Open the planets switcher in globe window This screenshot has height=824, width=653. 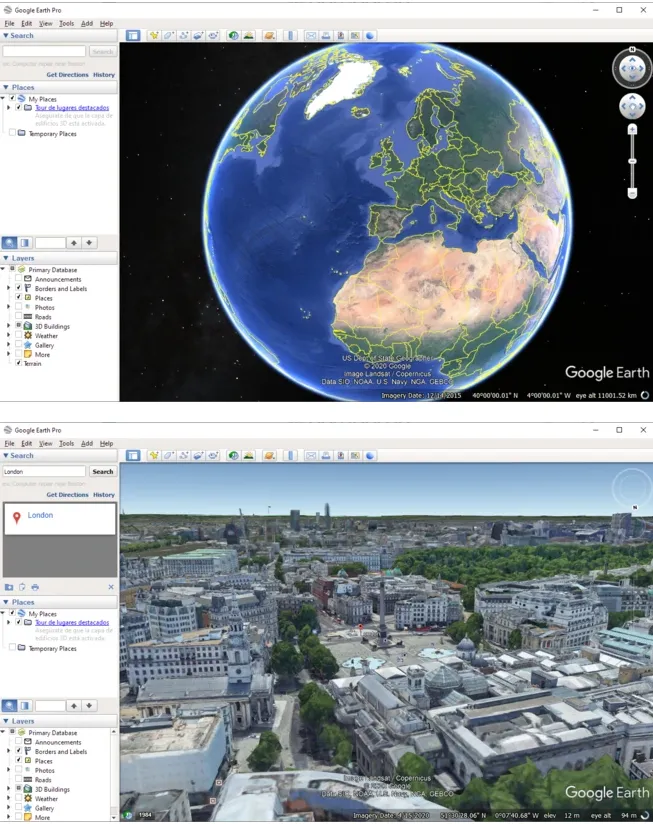click(270, 36)
